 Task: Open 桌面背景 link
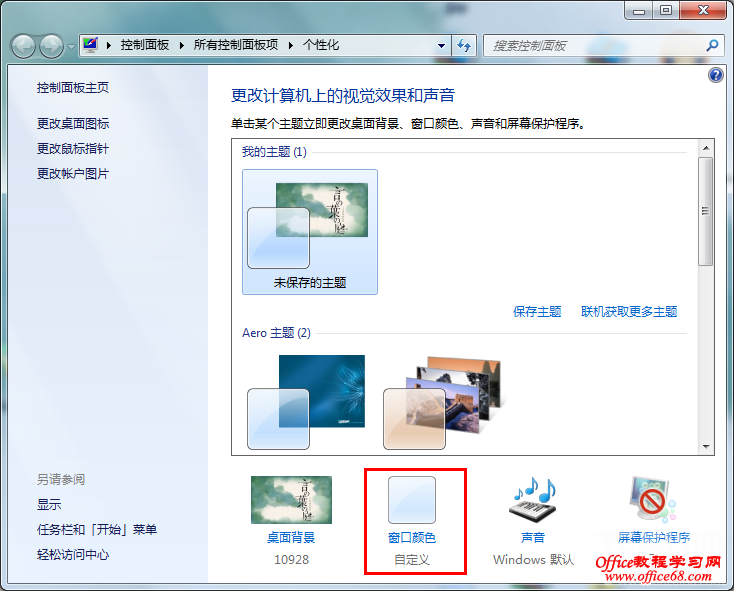pos(291,538)
